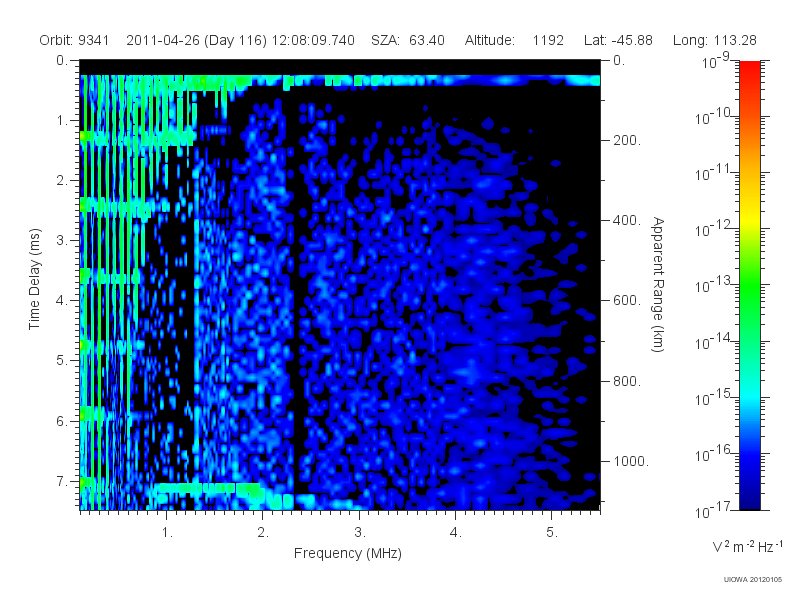Click the 4. tick label on time delay axis
The width and height of the screenshot is (800, 600).
pyautogui.click(x=62, y=301)
